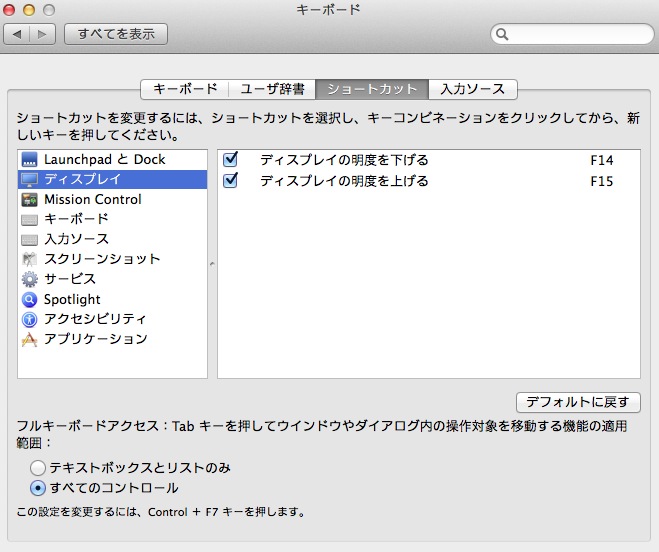Click ディスプレイの明度を上げる shortcut label

tap(344, 181)
